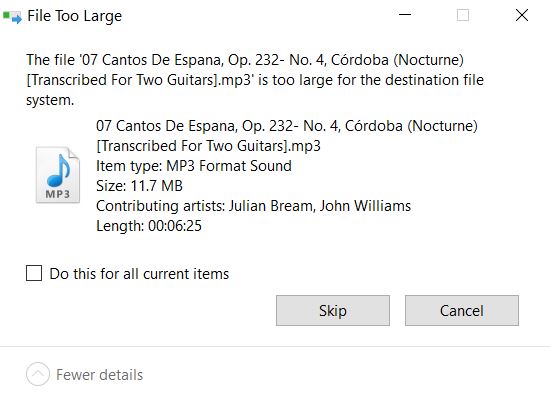Click the Length: 00:06:25 line
This screenshot has width=550, height=396.
pyautogui.click(x=149, y=226)
